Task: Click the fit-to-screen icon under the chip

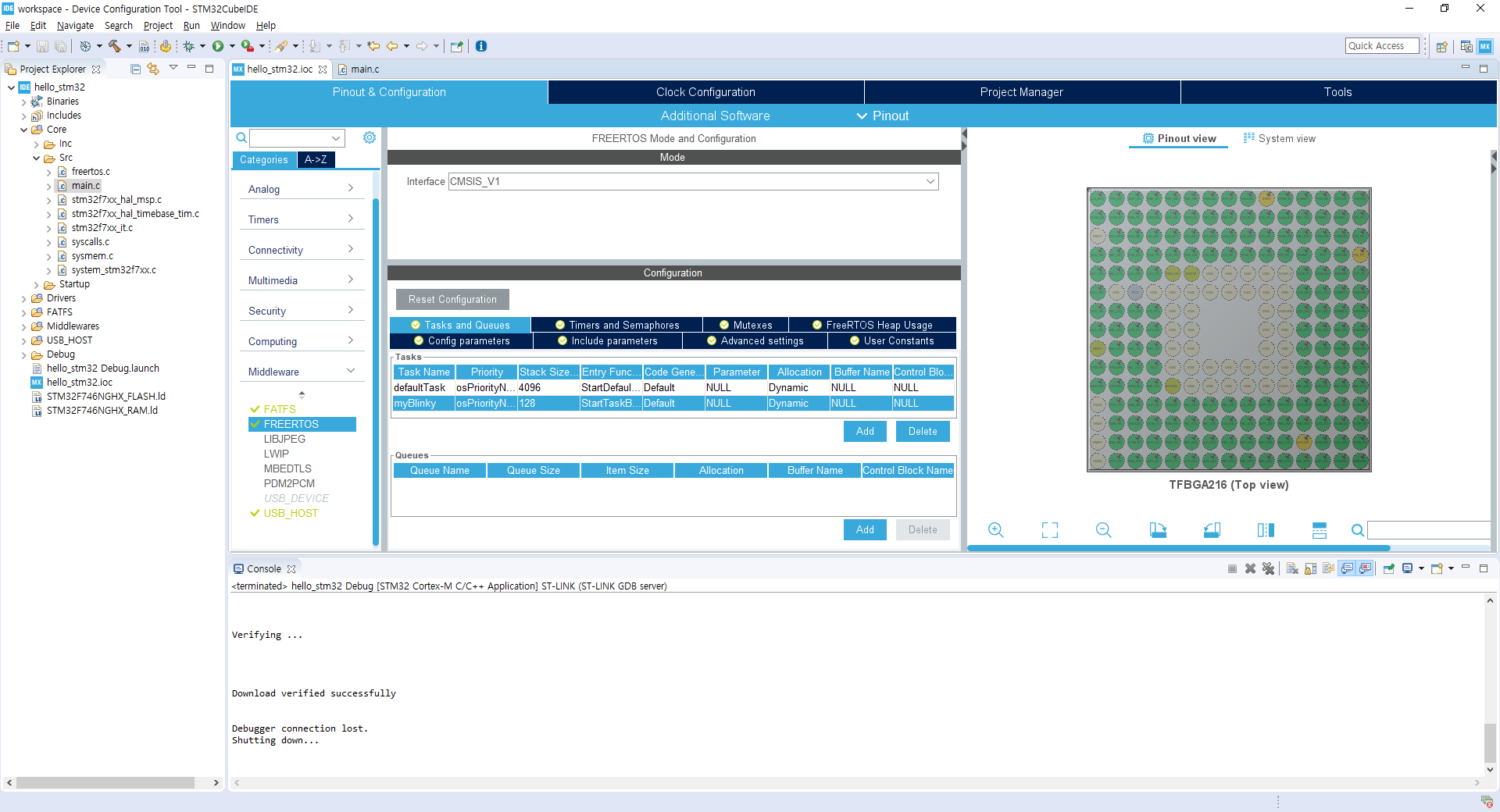Action: click(x=1049, y=530)
